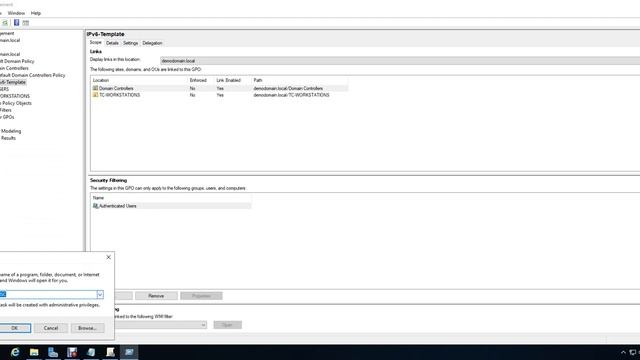
Task: Switch to the Scope tab
Action: (x=96, y=42)
